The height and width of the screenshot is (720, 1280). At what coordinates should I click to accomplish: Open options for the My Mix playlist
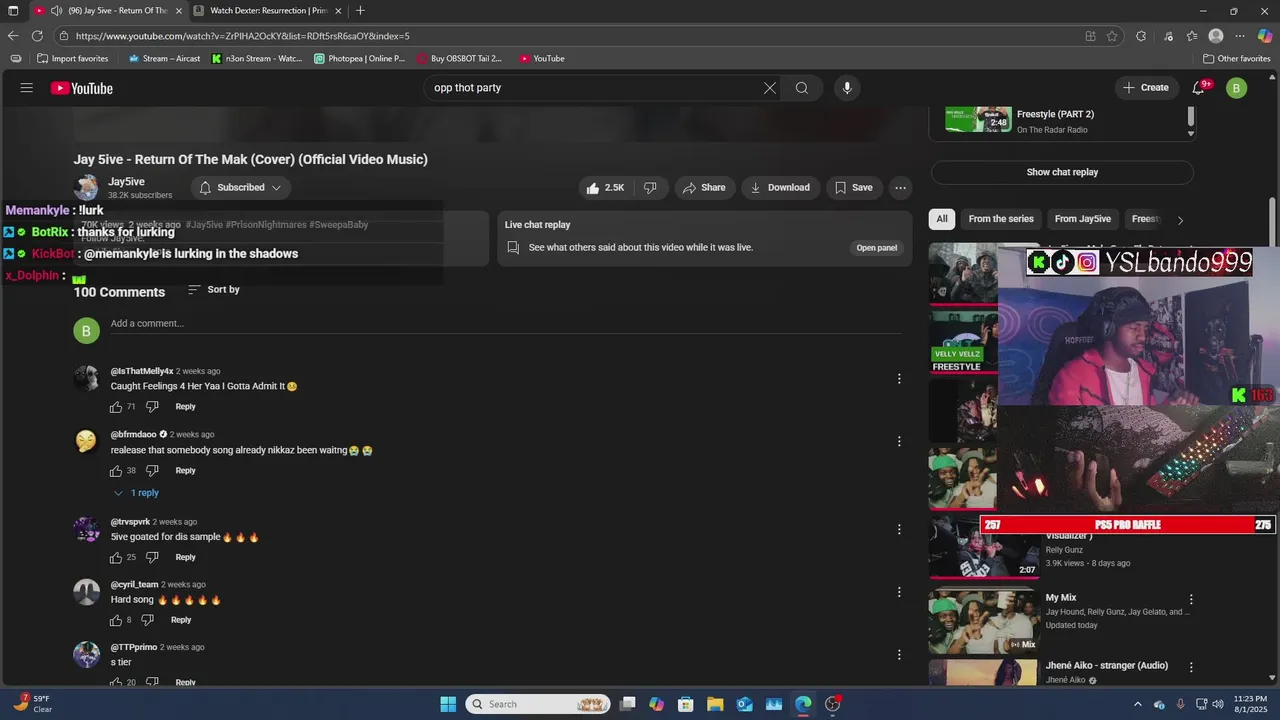(x=1191, y=600)
